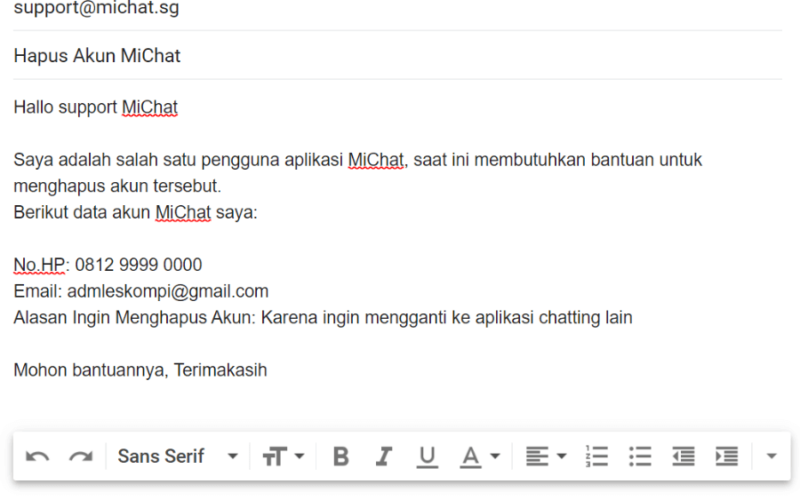Image resolution: width=800 pixels, height=500 pixels.
Task: Click the text menghapus akun tersebut
Action: pyautogui.click(x=117, y=186)
